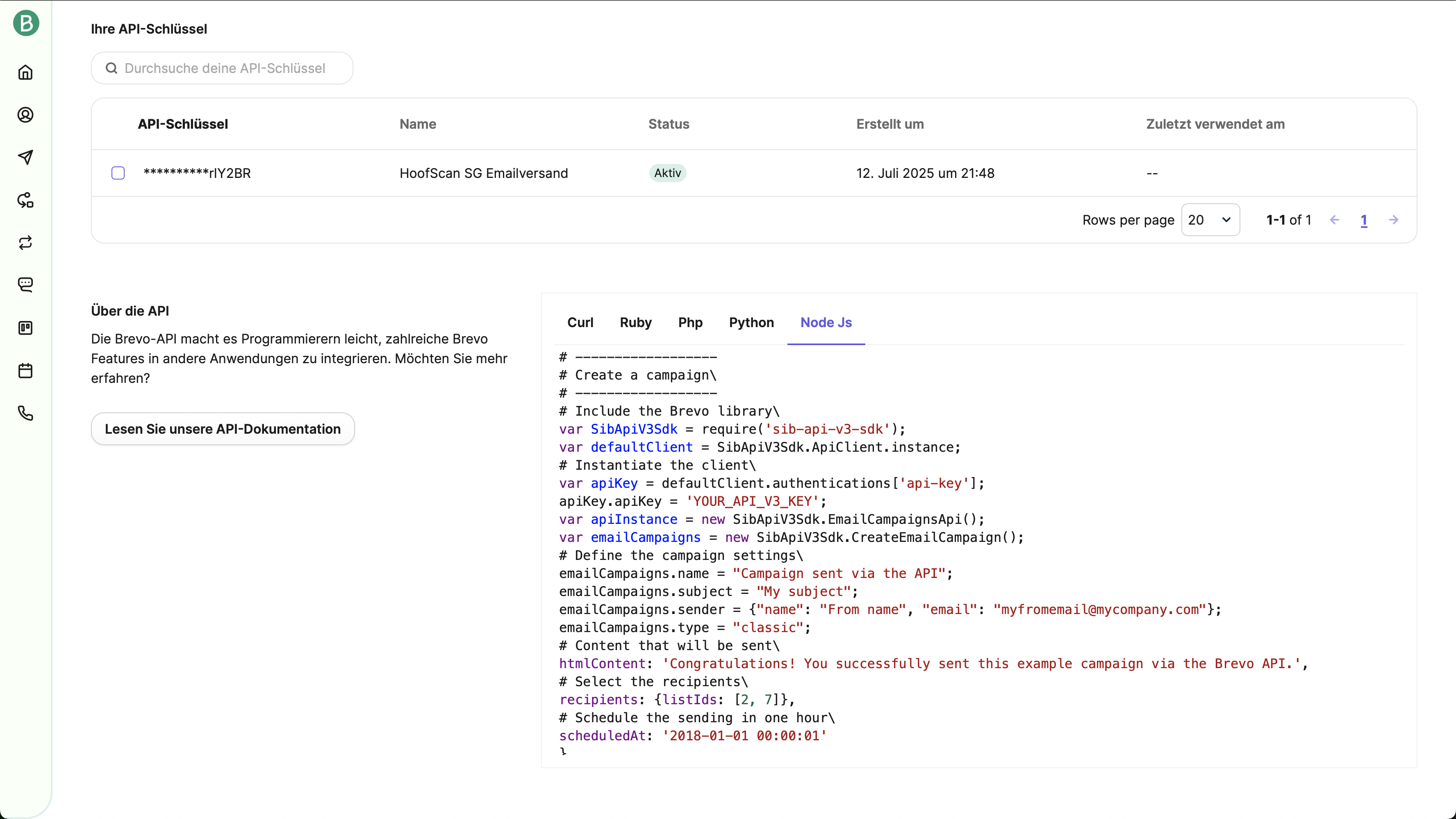Viewport: 1456px width, 819px height.
Task: Open the Campaigns paper plane icon
Action: [25, 157]
